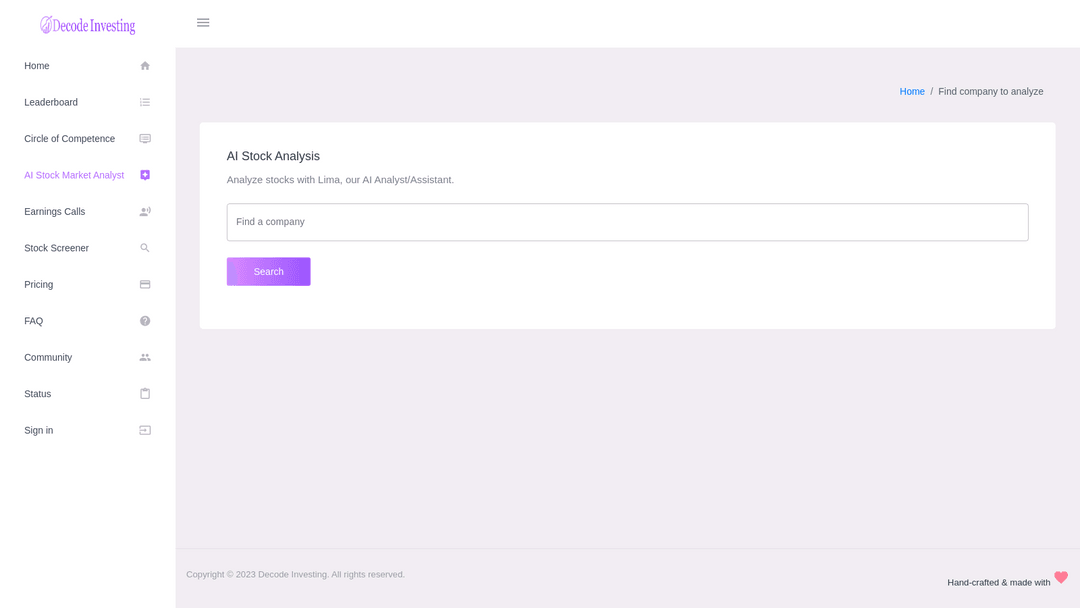The image size is (1080, 608).
Task: Go to Stock Screener page
Action: pos(57,248)
